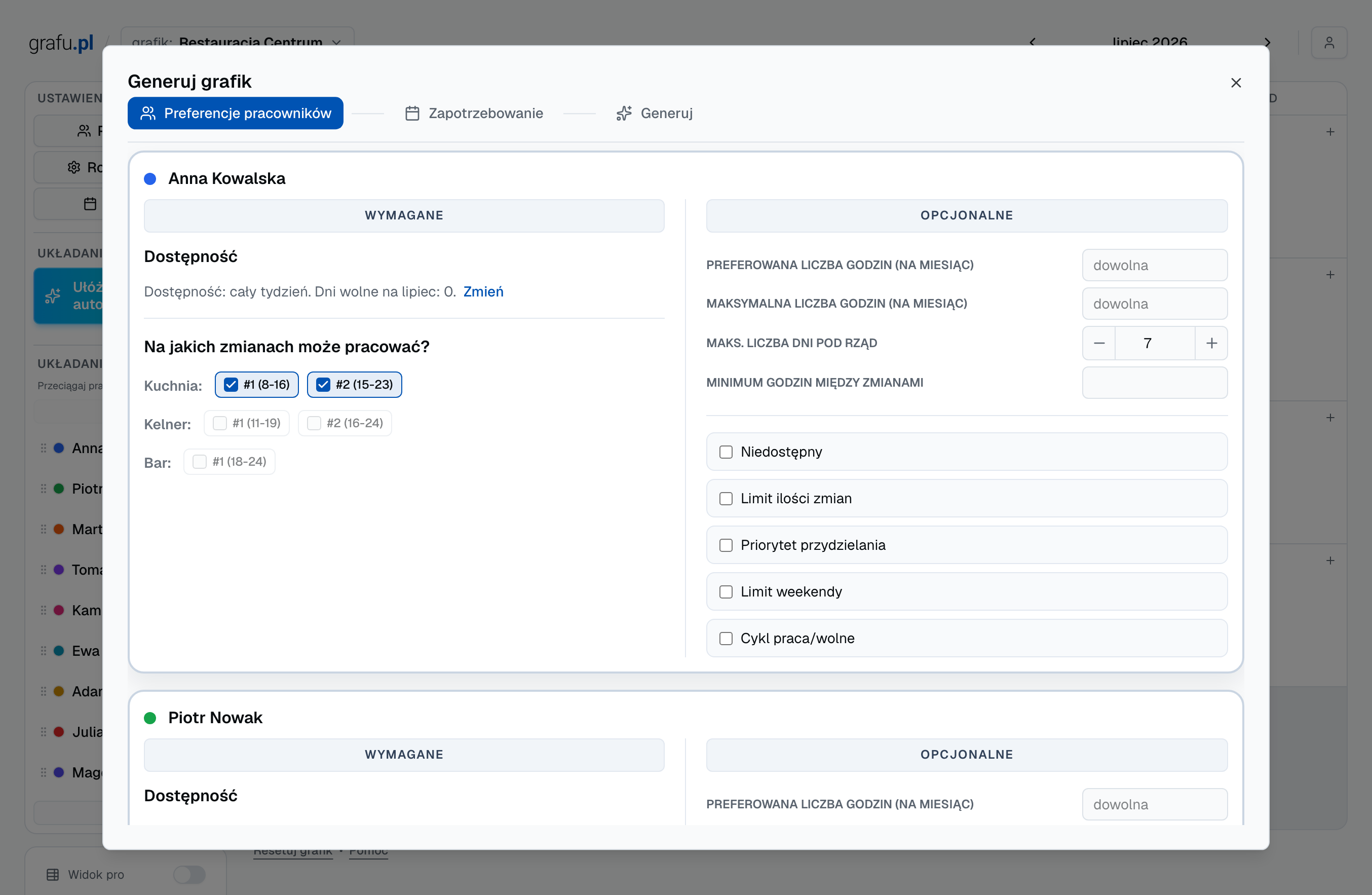This screenshot has height=895, width=1372.
Task: Click the second plus icon in background schedule
Action: [1330, 275]
